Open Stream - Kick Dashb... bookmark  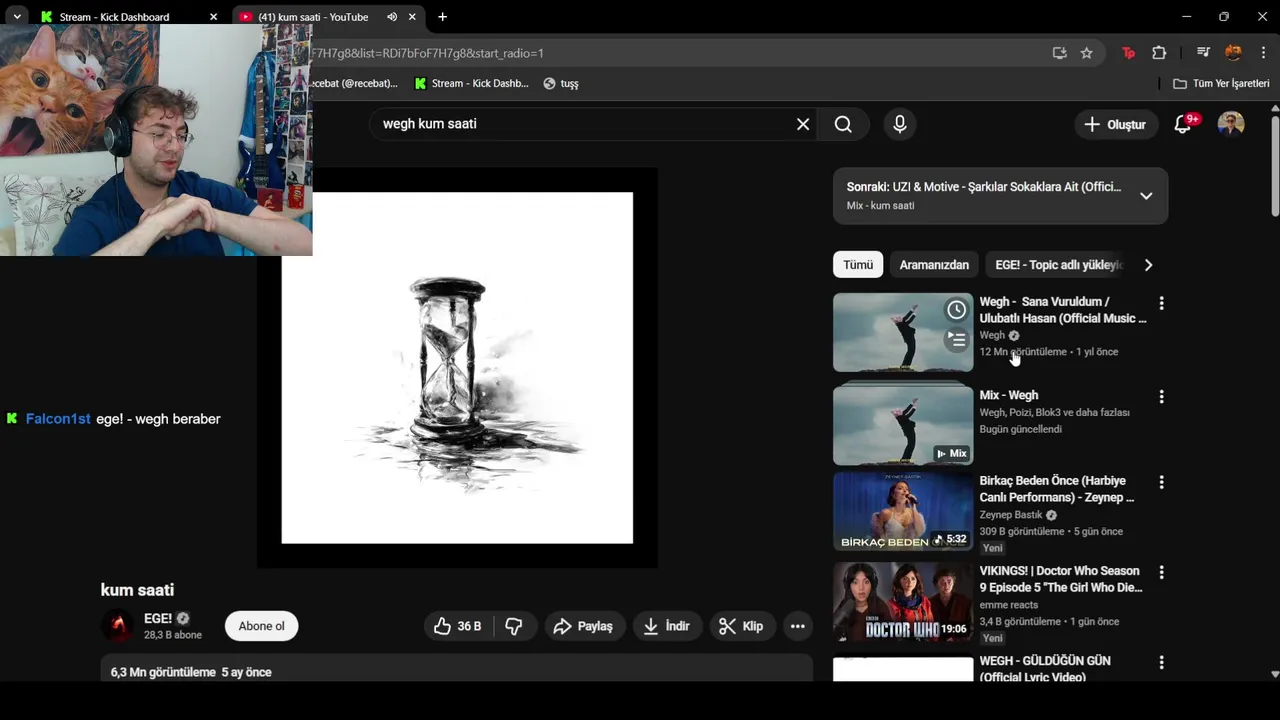point(471,84)
